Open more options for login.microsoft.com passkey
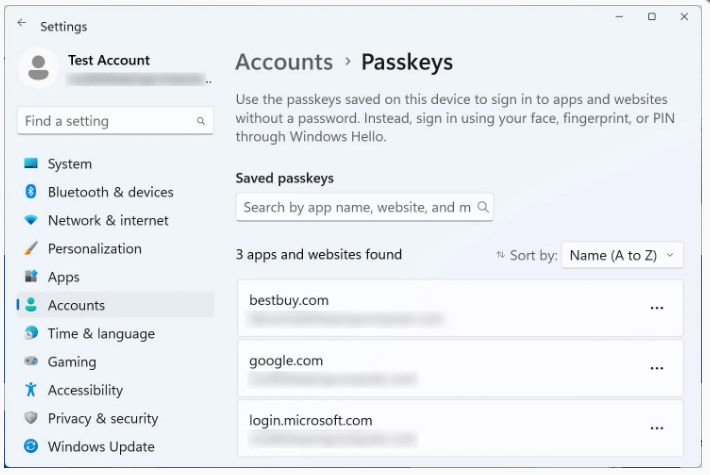Screen dimensions: 710x475 click(657, 428)
